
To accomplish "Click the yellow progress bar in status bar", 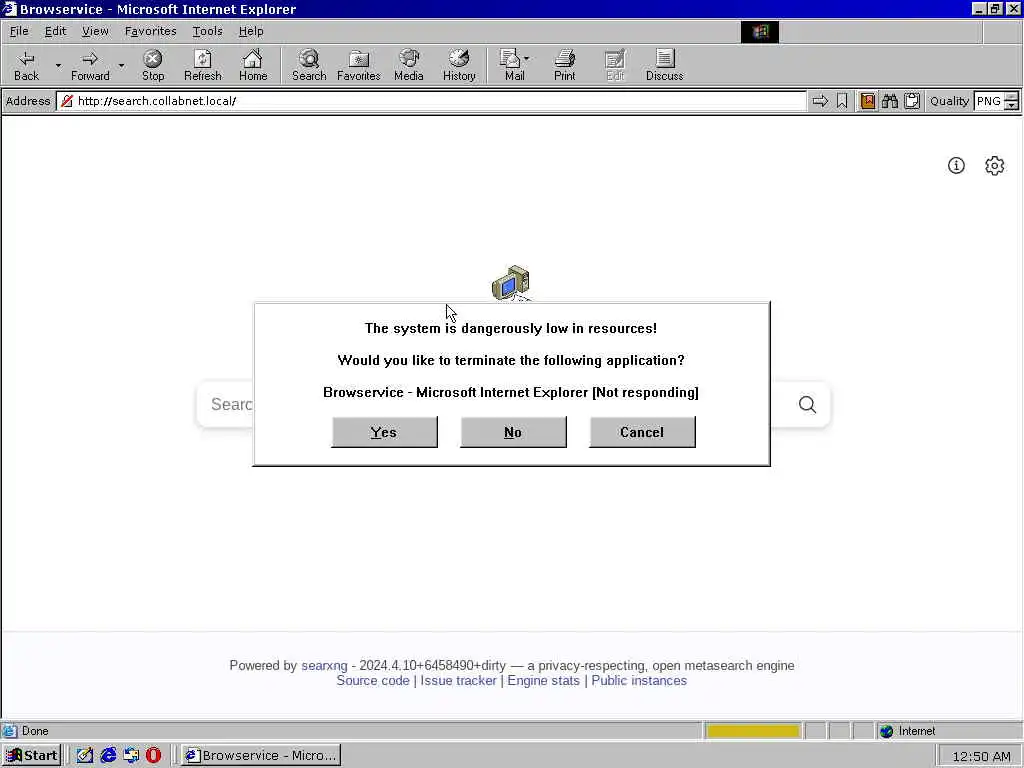I will click(752, 731).
